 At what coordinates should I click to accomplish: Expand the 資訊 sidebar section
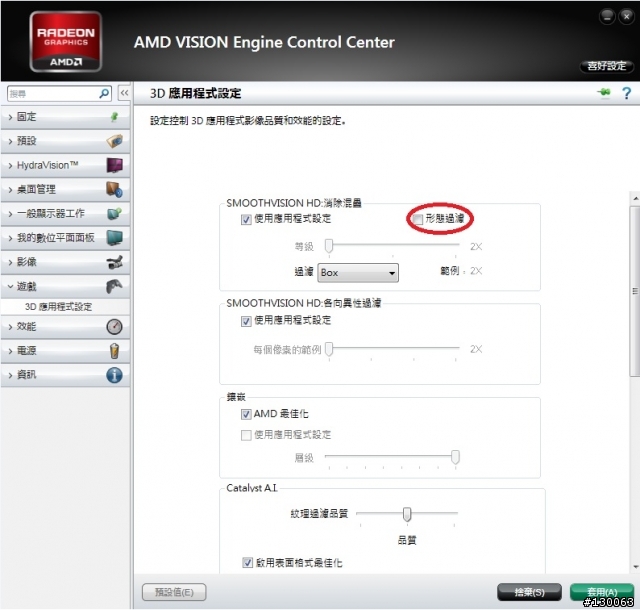65,375
